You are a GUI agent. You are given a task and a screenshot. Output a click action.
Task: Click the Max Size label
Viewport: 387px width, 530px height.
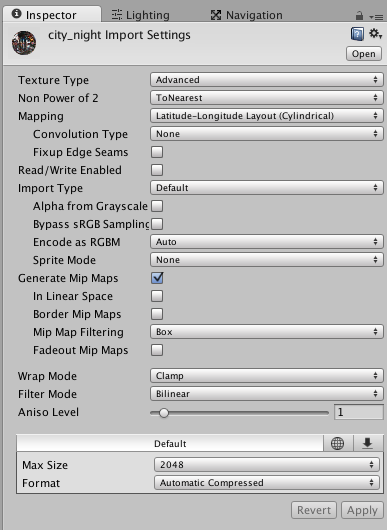45,465
